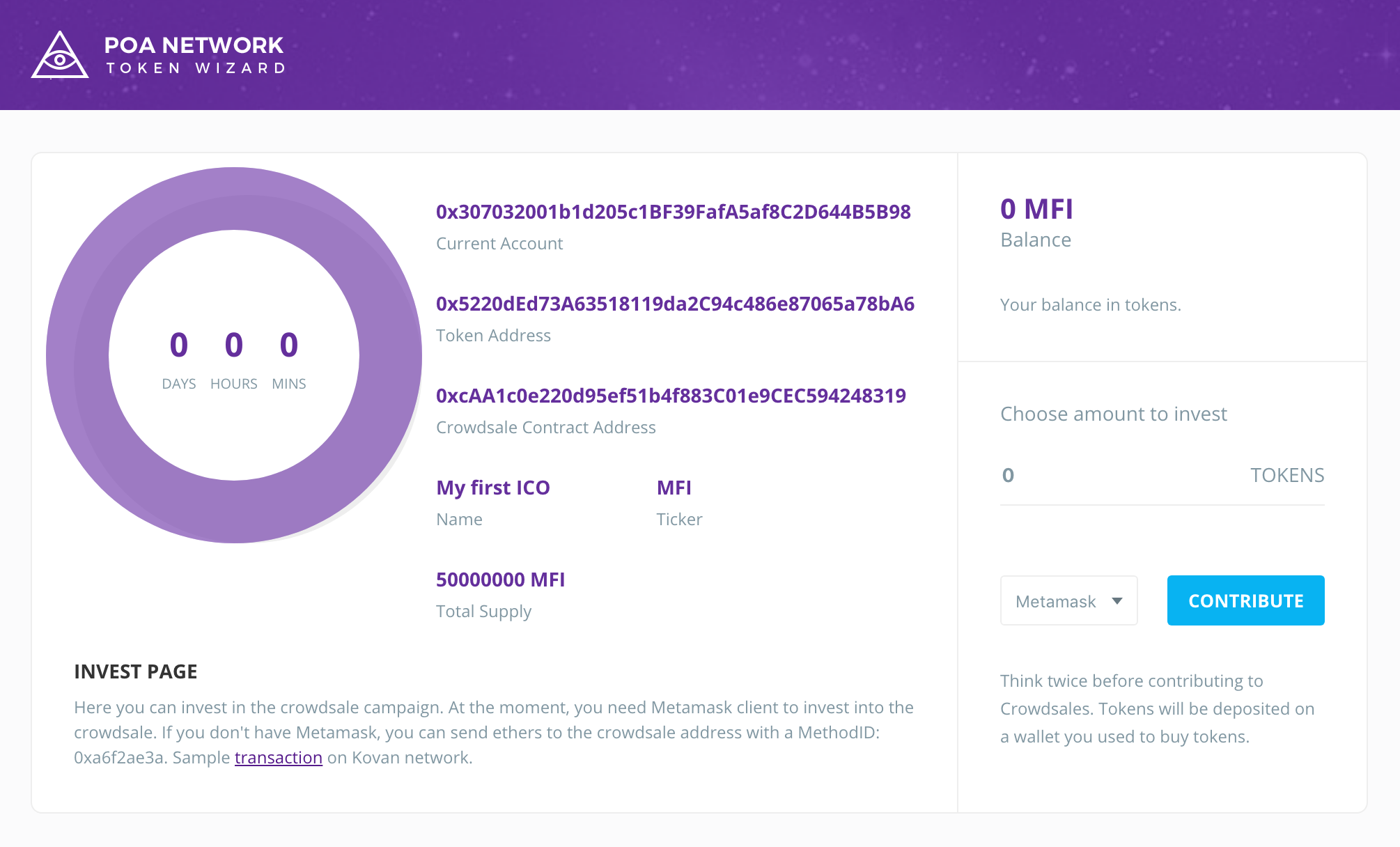The image size is (1400, 847).
Task: Open the sample transaction link
Action: 279,758
